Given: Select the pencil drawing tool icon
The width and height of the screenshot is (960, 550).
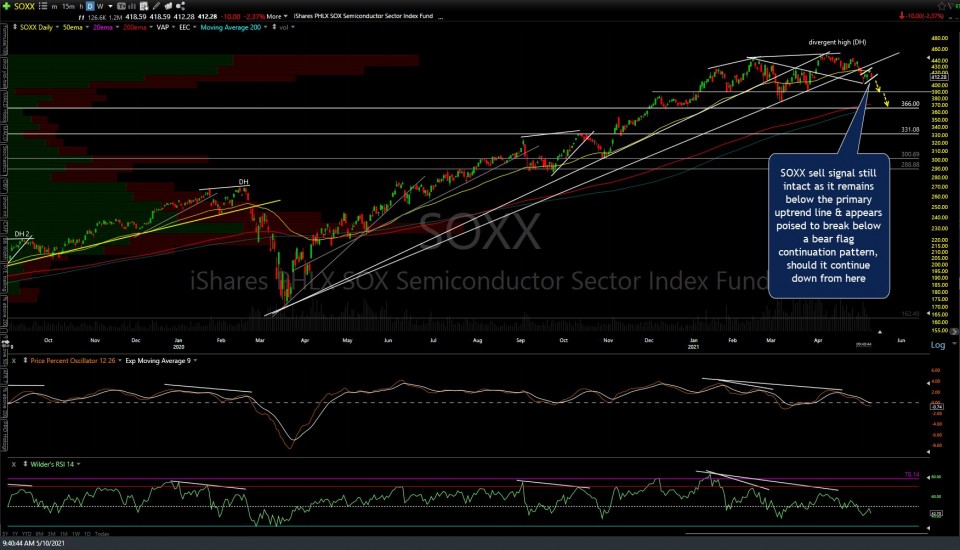Looking at the screenshot, I should [x=156, y=6].
